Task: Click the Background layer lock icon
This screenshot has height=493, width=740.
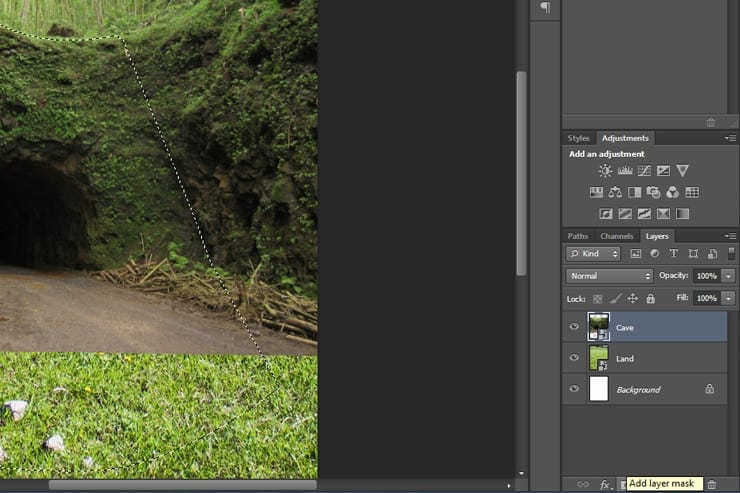Action: pos(709,389)
